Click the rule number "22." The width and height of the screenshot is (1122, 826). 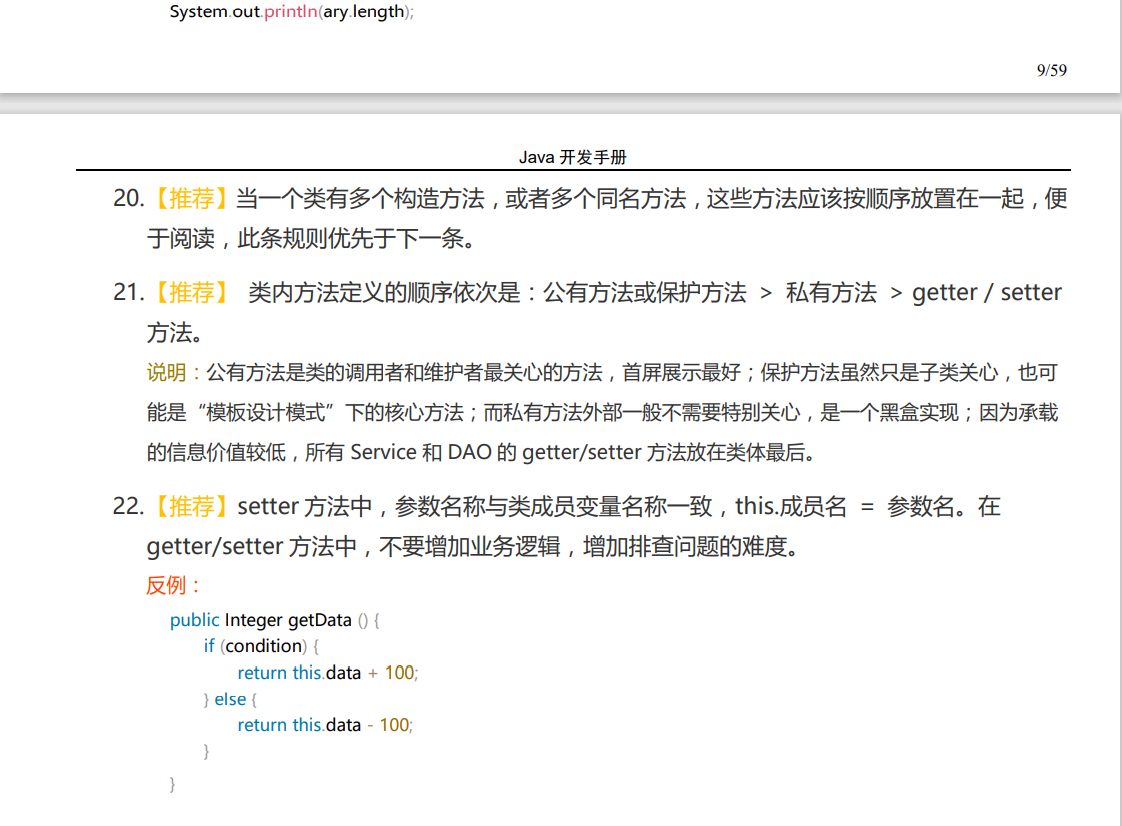(129, 506)
